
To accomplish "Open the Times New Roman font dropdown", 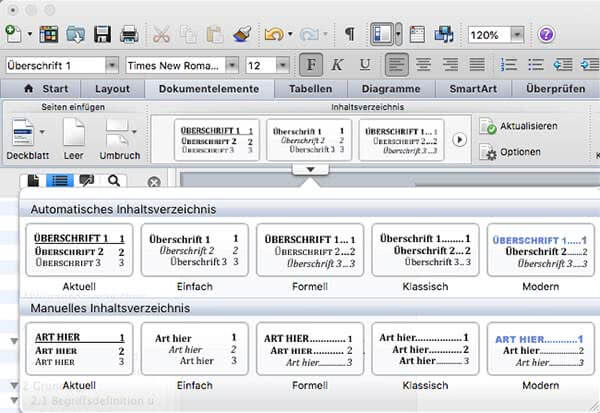I will pos(231,66).
